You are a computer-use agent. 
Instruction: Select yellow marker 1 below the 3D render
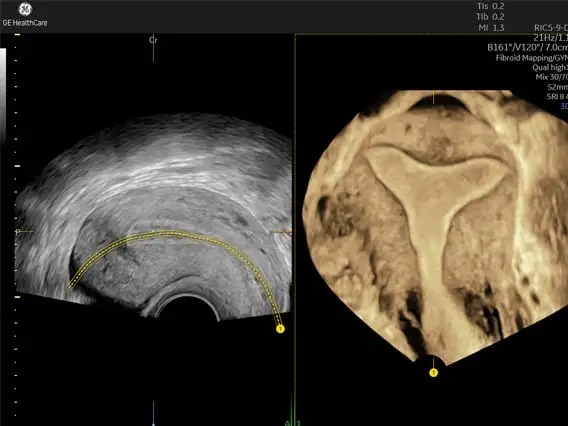(434, 373)
